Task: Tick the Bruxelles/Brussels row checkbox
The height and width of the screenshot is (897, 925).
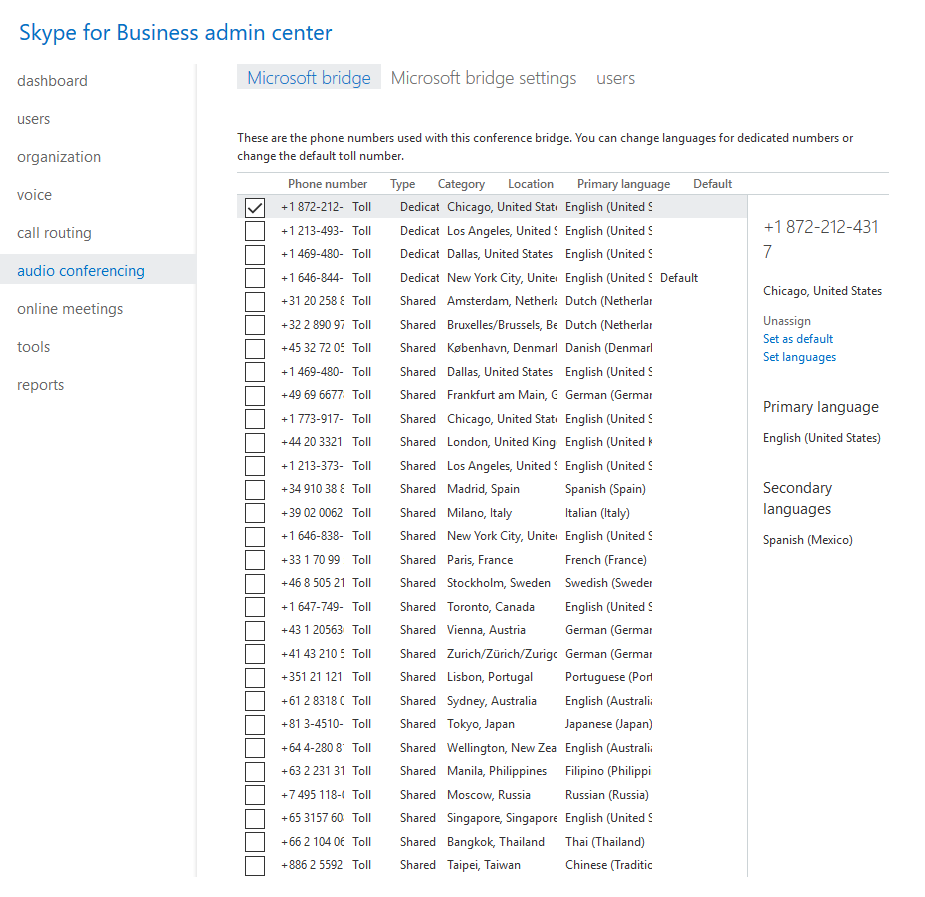Action: coord(255,325)
